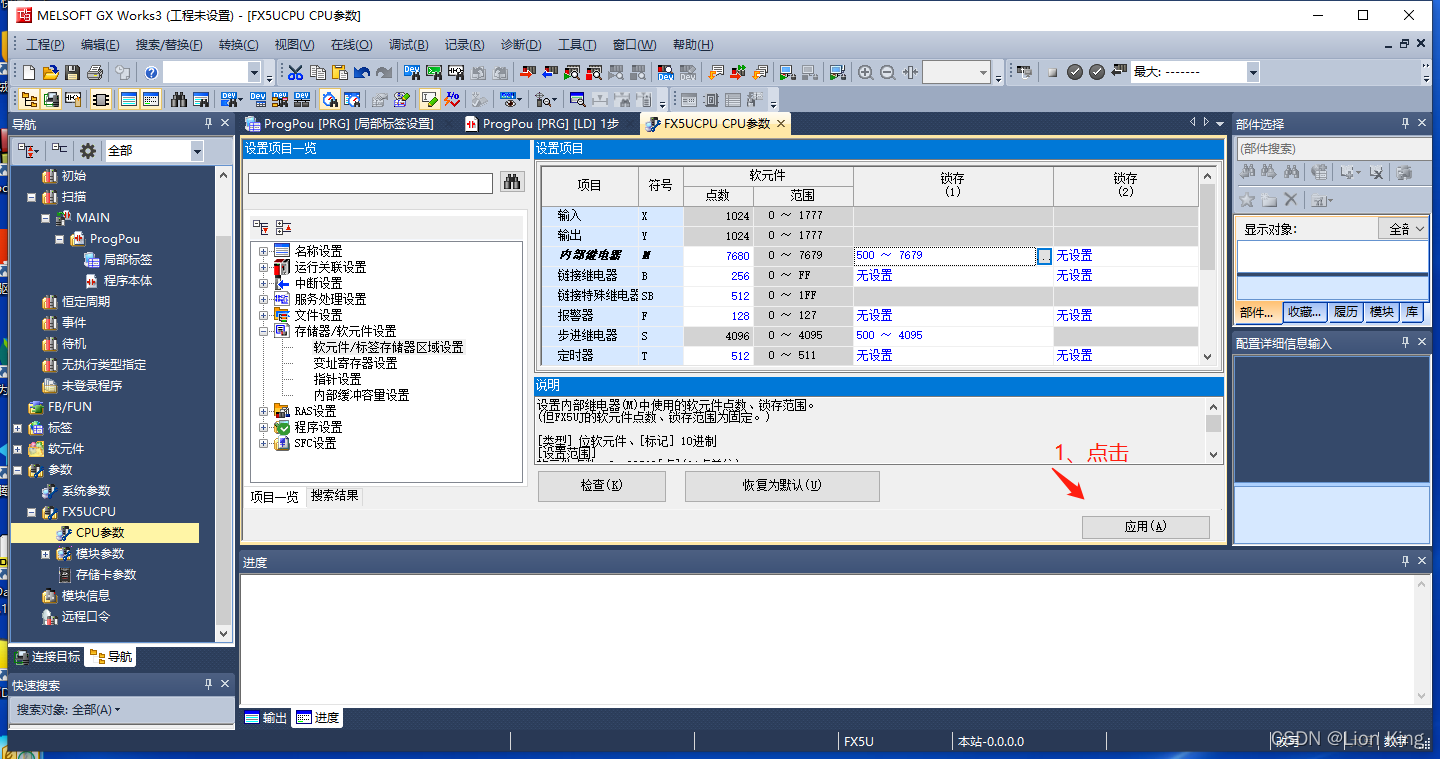Click the Undo arrow icon
The height and width of the screenshot is (759, 1440).
(361, 72)
